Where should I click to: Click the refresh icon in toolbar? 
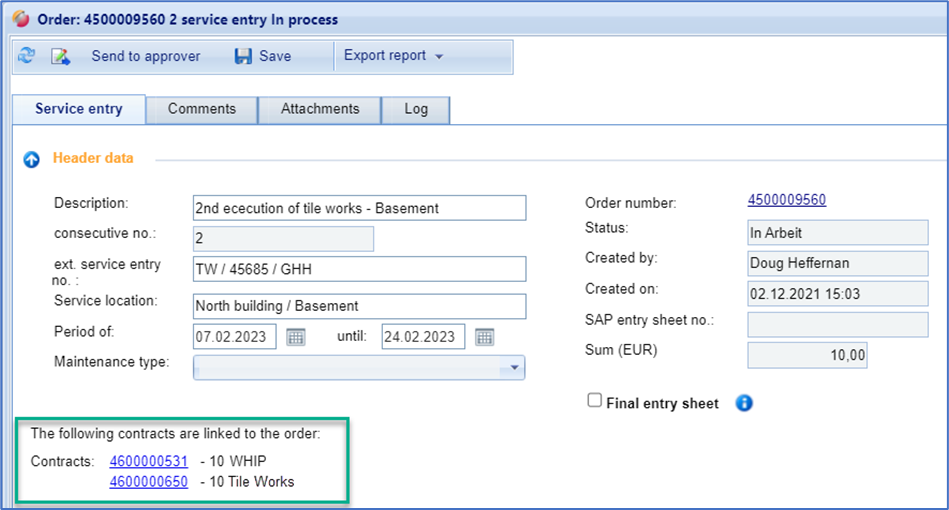tap(27, 56)
